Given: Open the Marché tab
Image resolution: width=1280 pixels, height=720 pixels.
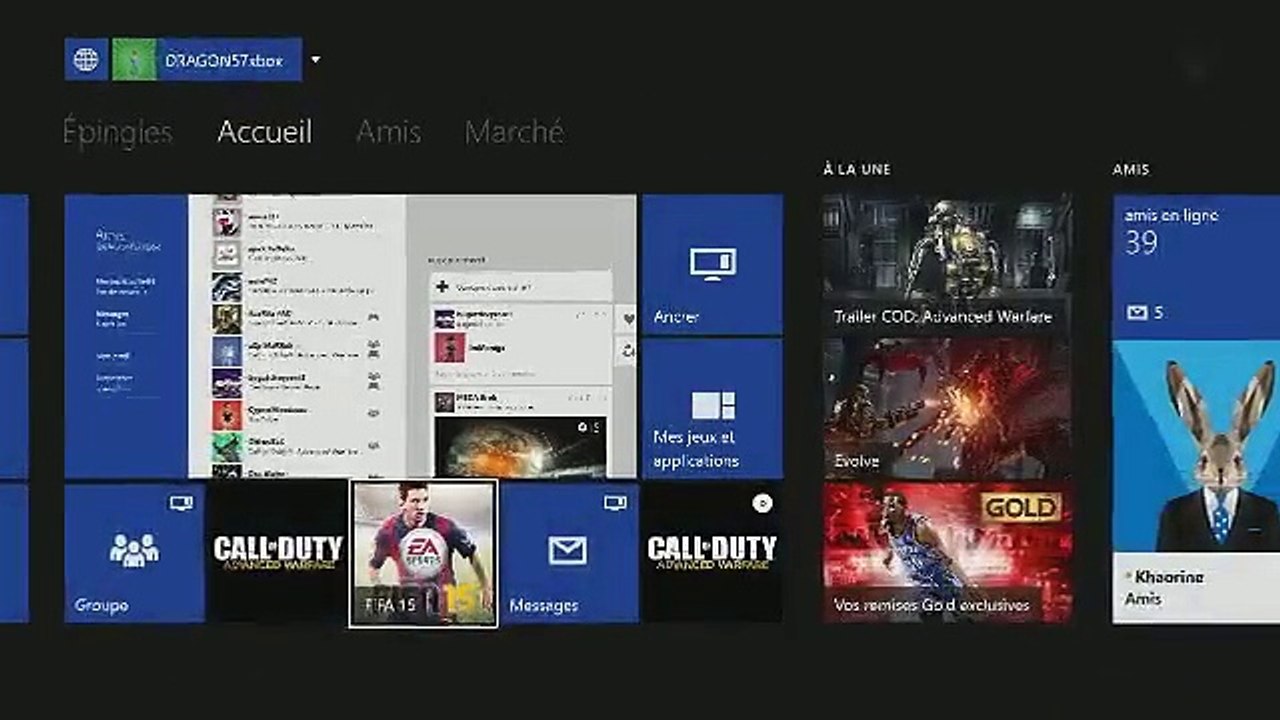Looking at the screenshot, I should [x=515, y=132].
